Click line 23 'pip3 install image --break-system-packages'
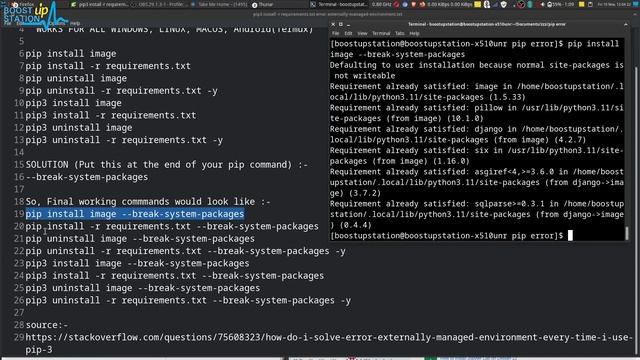This screenshot has height=360, width=640. pos(137,263)
